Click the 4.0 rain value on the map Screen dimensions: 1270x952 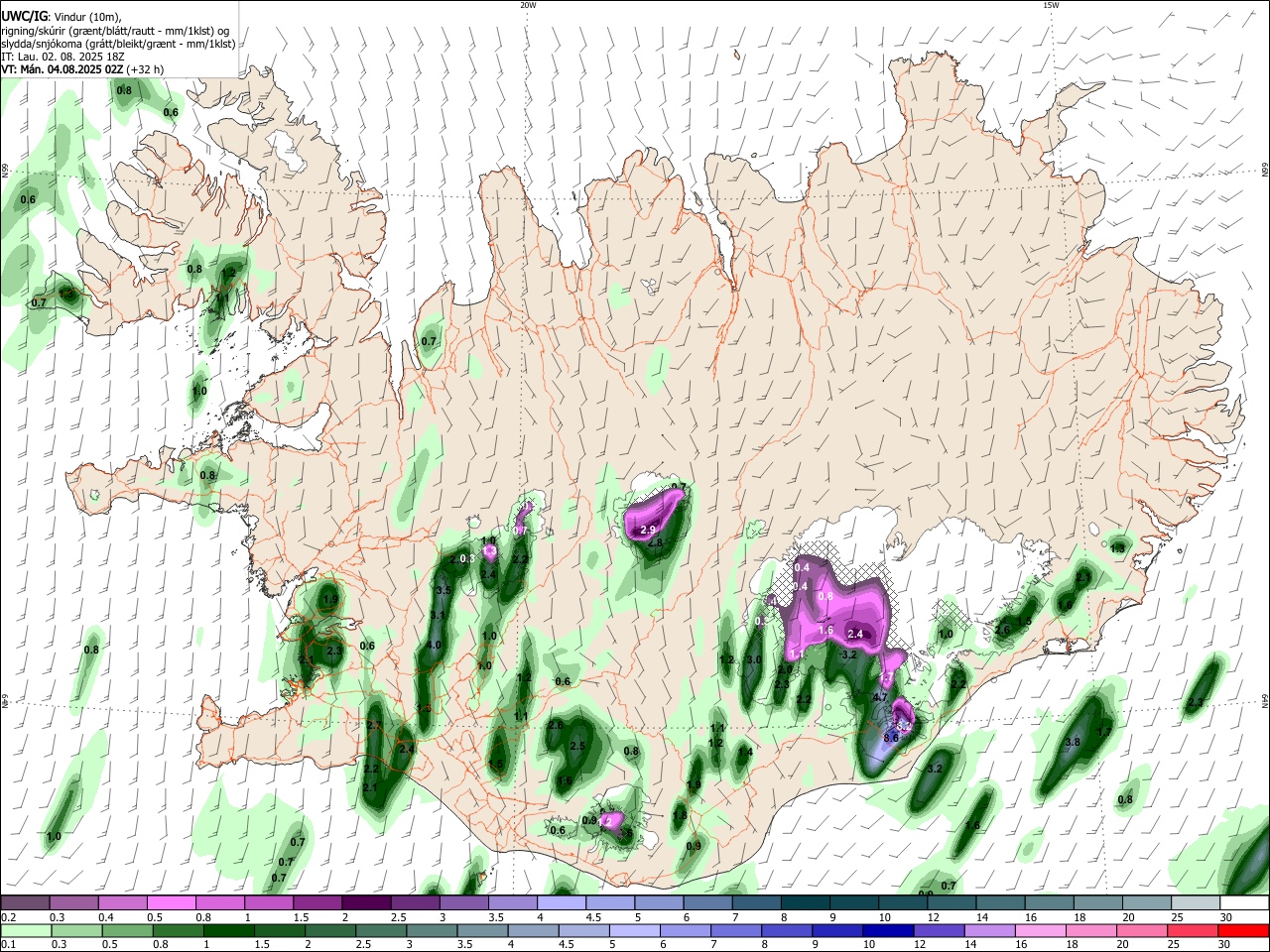click(434, 645)
